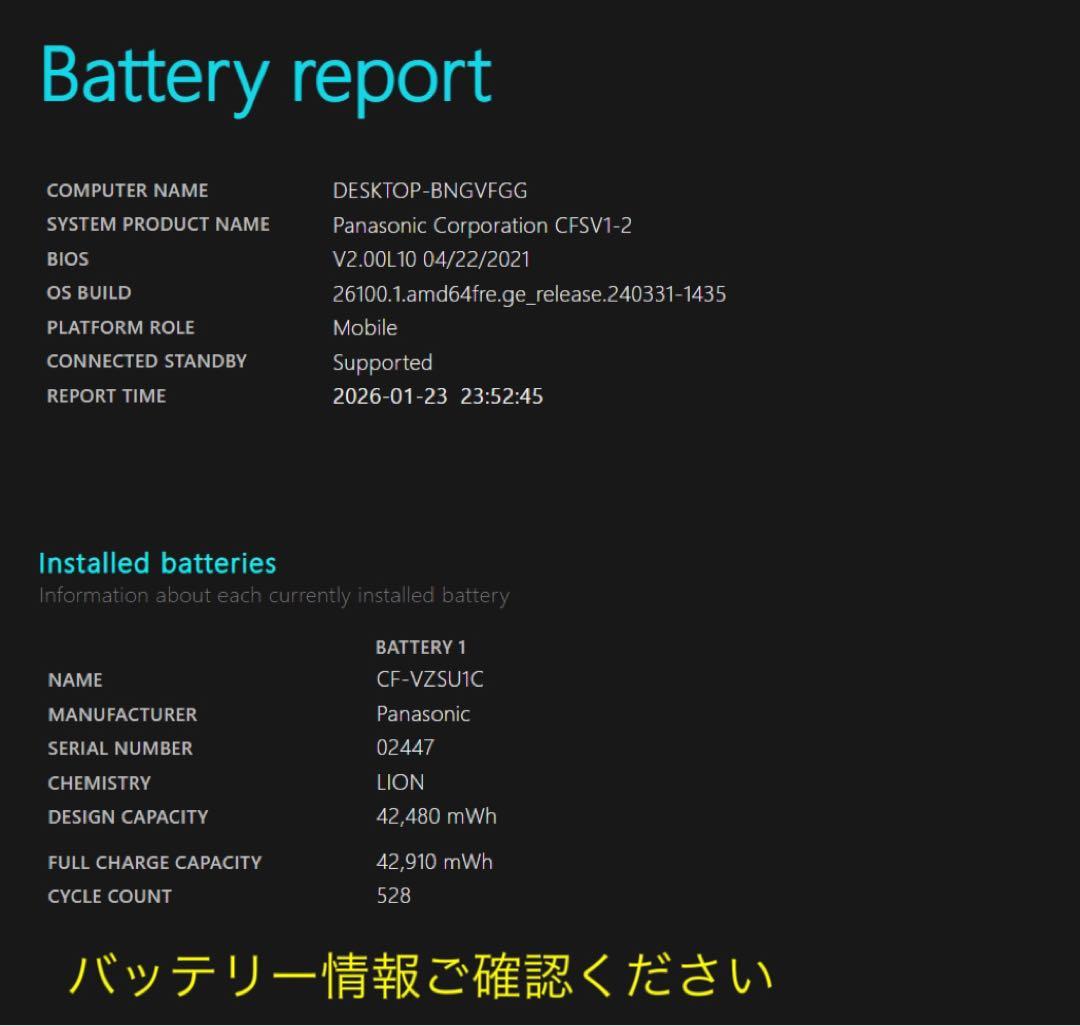Select the Panasonic manufacturer value
This screenshot has width=1080, height=1026.
(425, 714)
